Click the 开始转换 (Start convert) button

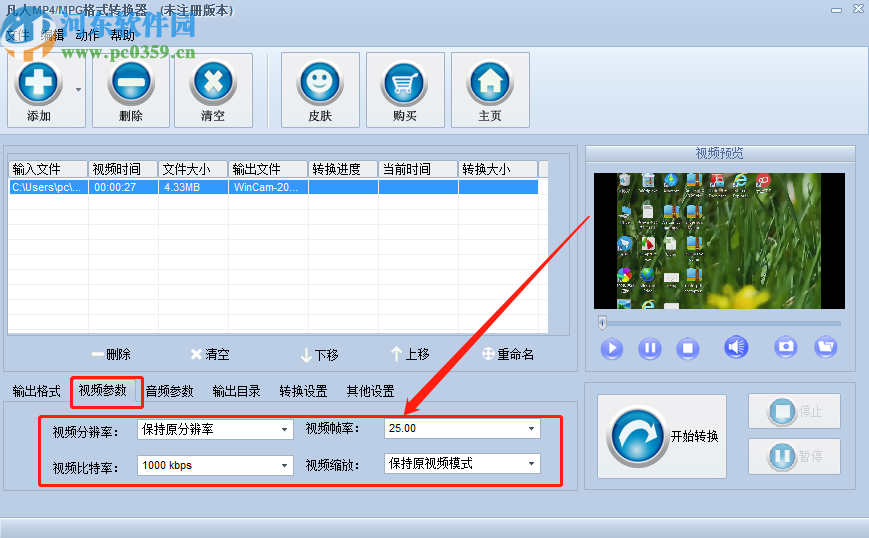[x=662, y=437]
